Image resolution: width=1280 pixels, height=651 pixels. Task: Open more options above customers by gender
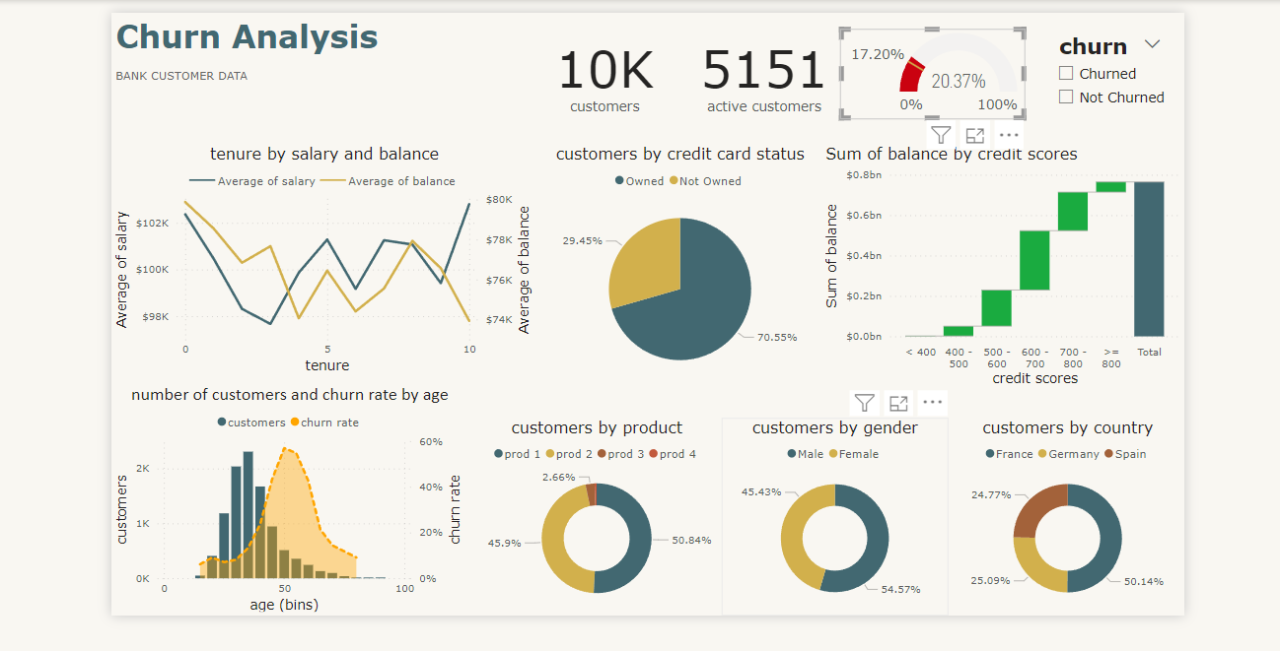pyautogui.click(x=933, y=403)
